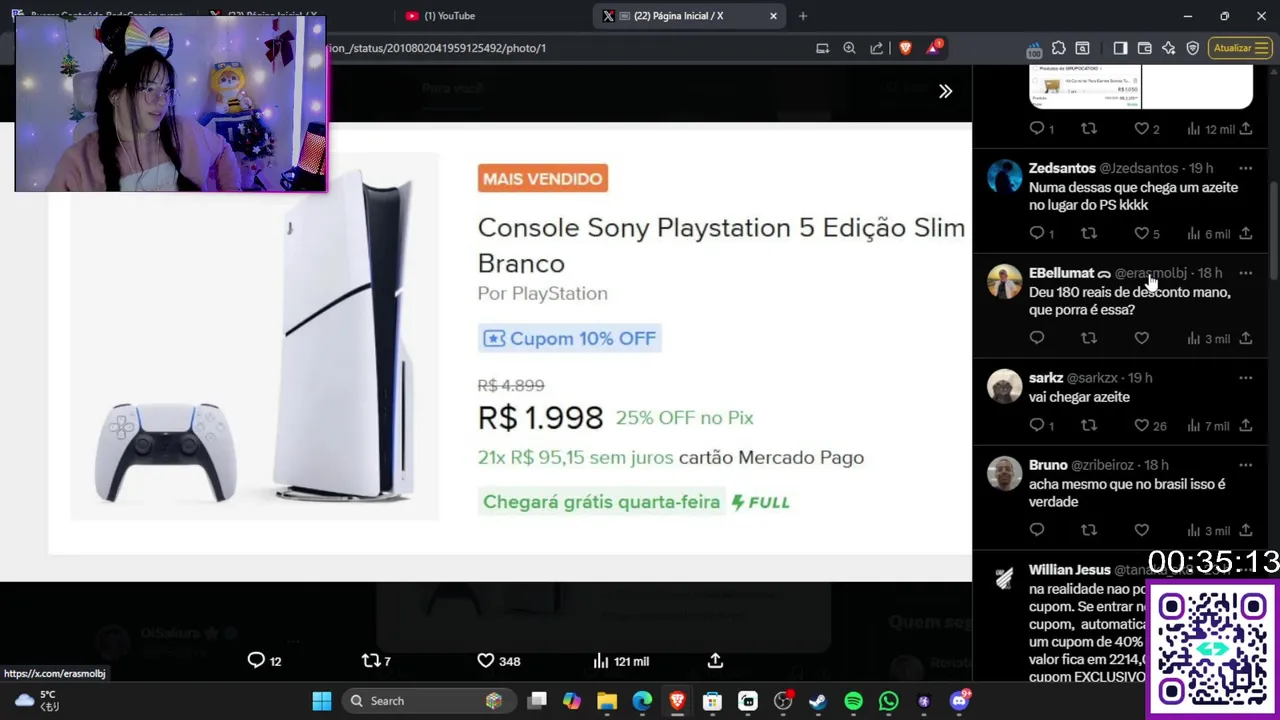Click the Brave Shields lion icon
1280x720 pixels.
pyautogui.click(x=905, y=48)
